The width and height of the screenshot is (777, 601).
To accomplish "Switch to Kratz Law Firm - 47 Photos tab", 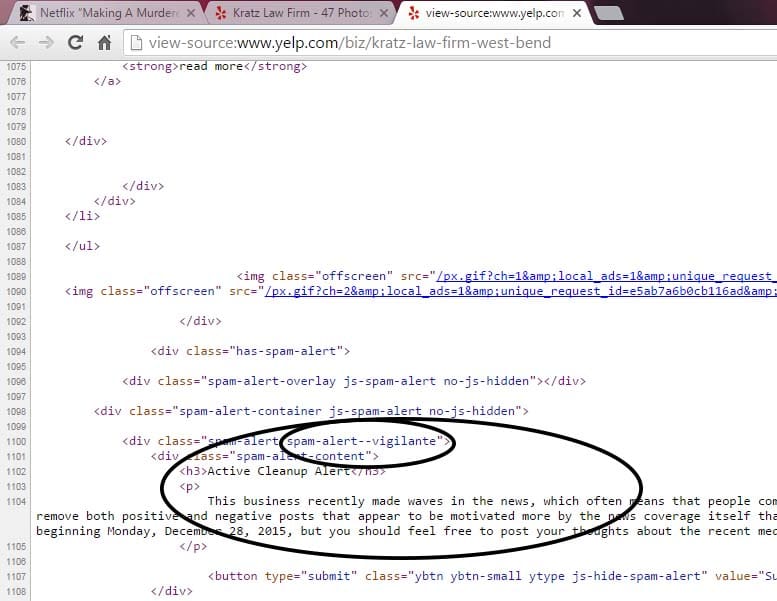I will coord(300,13).
